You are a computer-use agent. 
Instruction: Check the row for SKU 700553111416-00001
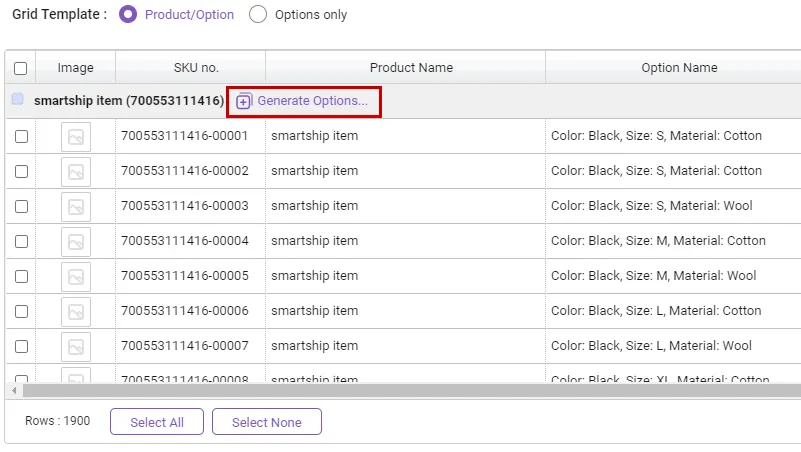[x=21, y=136]
